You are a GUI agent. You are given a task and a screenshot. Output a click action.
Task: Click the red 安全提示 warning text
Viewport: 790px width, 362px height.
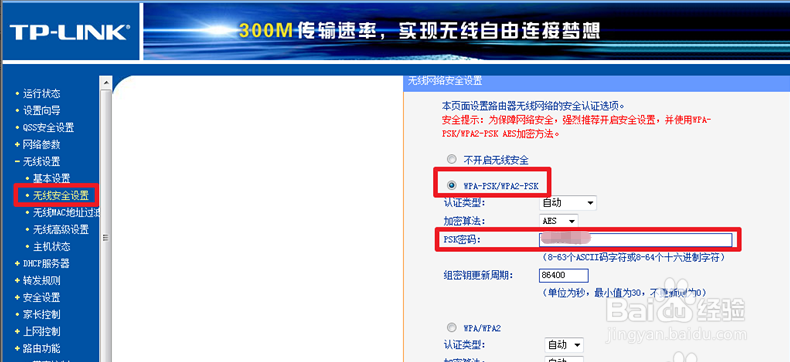pos(576,127)
